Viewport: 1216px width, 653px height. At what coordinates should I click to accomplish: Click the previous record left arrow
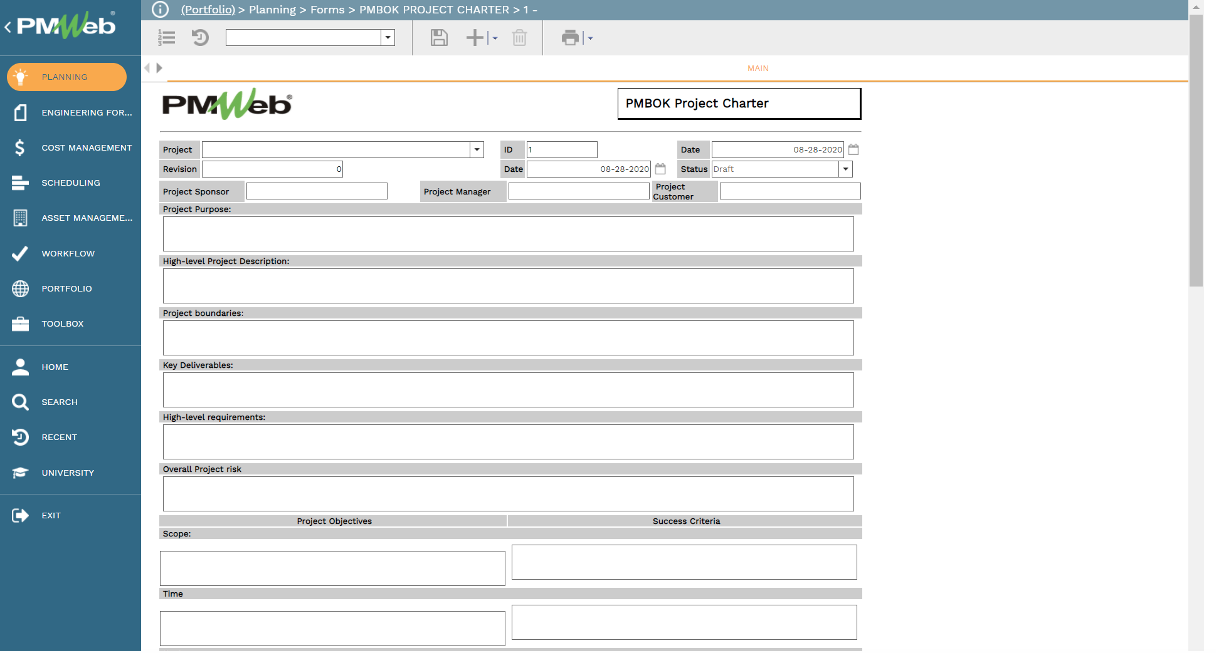(147, 68)
